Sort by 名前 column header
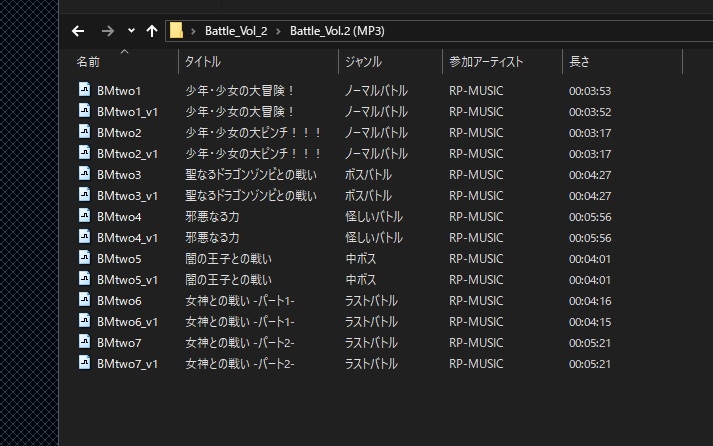This screenshot has width=713, height=446. 89,62
